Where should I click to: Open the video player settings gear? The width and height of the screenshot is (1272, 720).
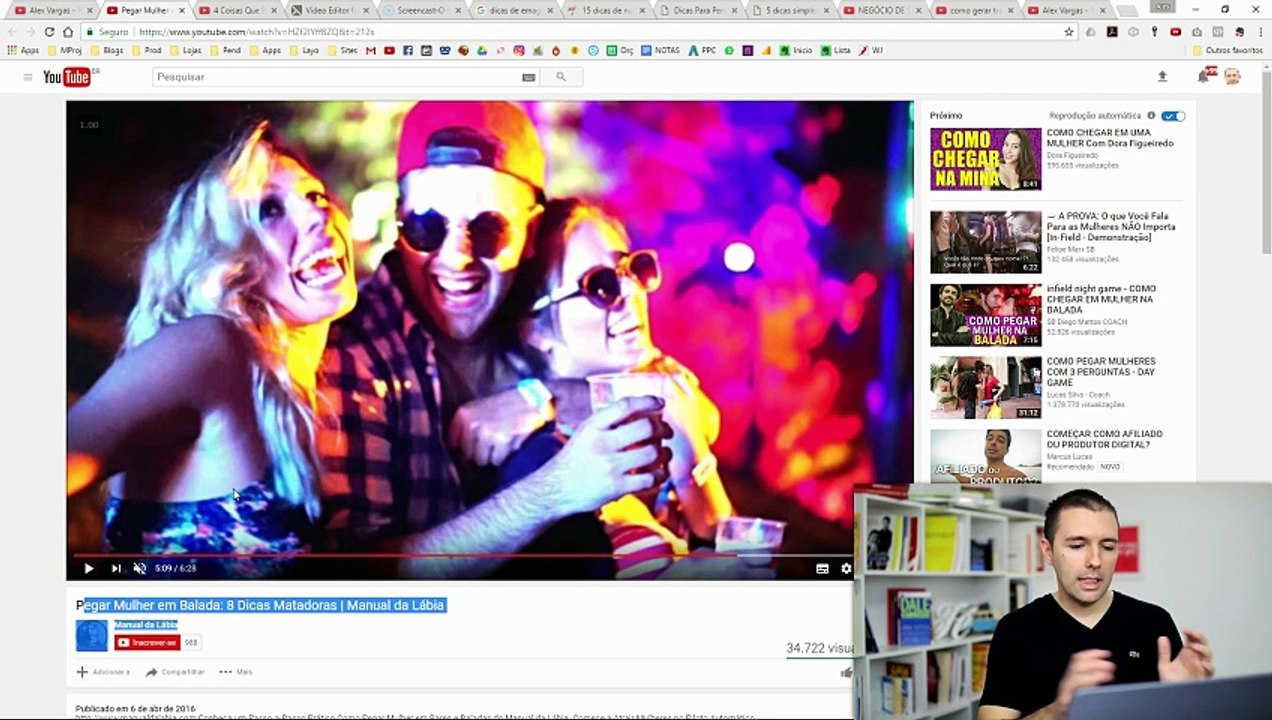point(846,568)
